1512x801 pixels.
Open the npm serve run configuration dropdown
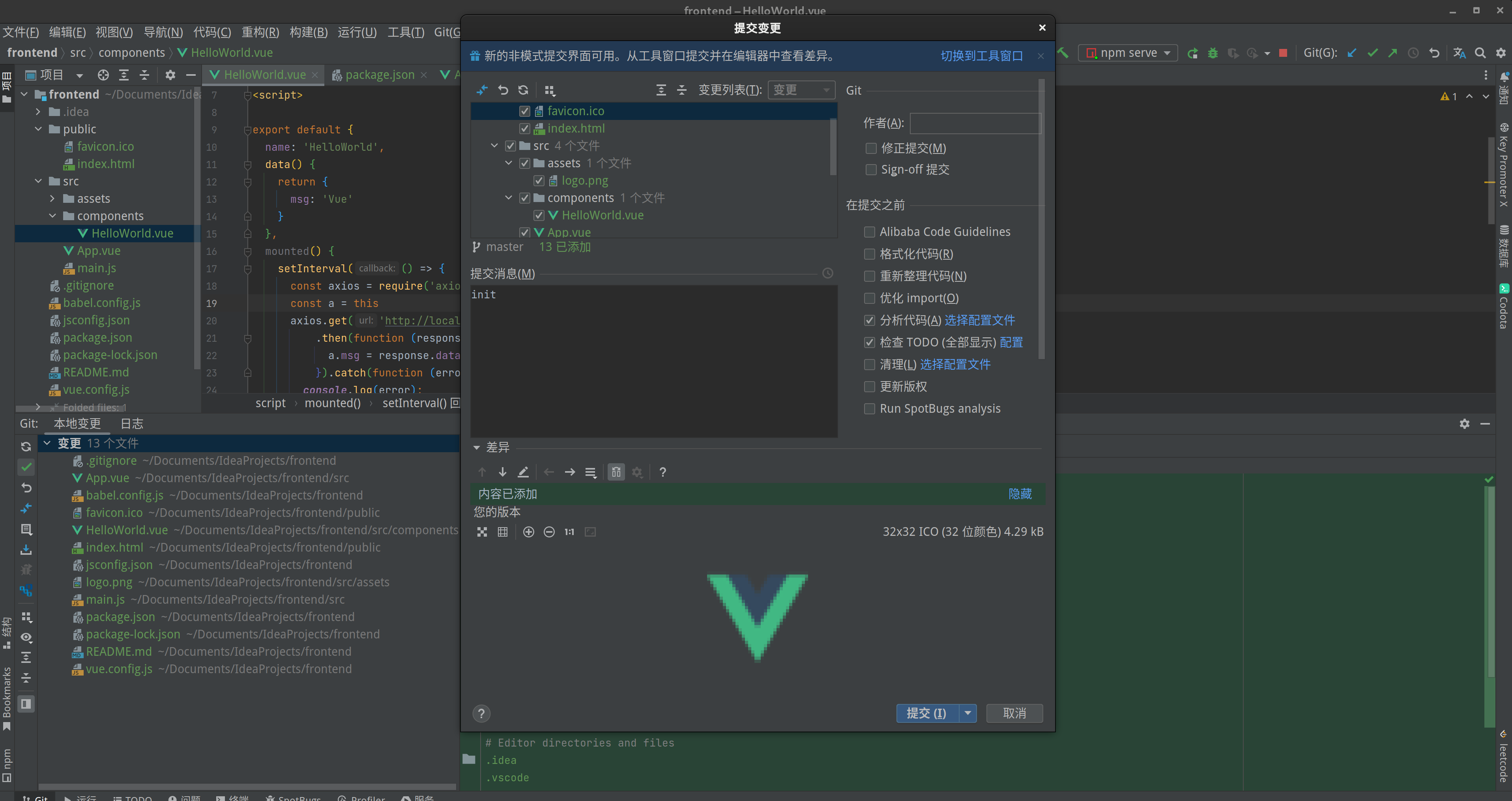pyautogui.click(x=1128, y=53)
